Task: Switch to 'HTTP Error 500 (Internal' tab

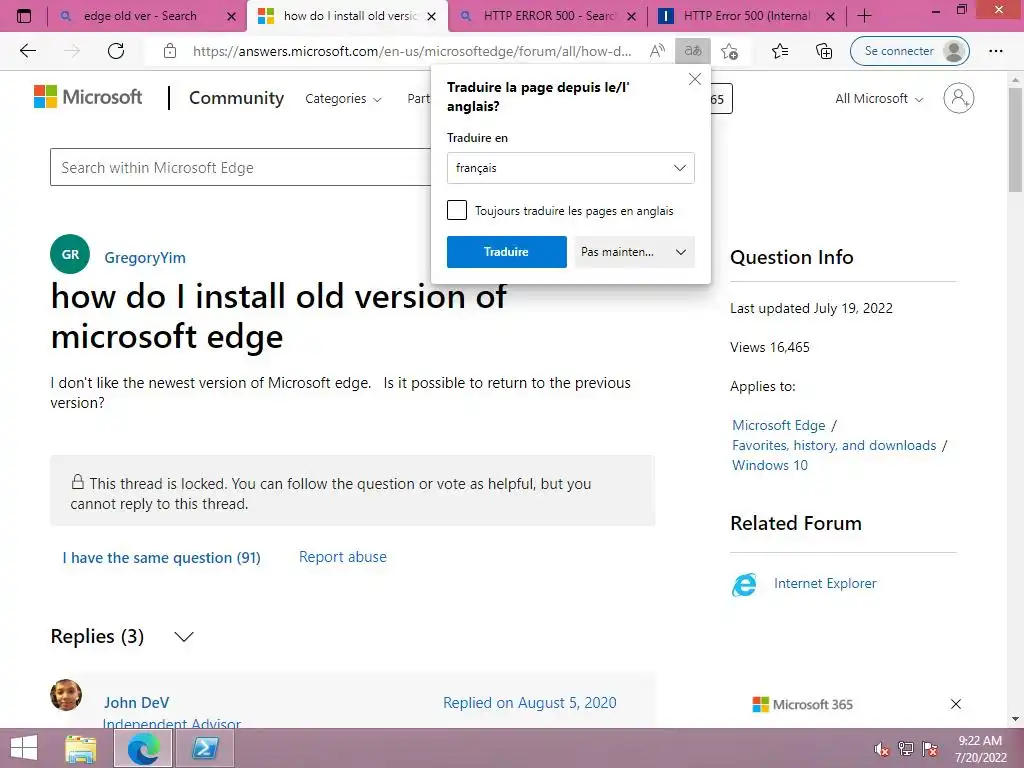Action: coord(746,16)
